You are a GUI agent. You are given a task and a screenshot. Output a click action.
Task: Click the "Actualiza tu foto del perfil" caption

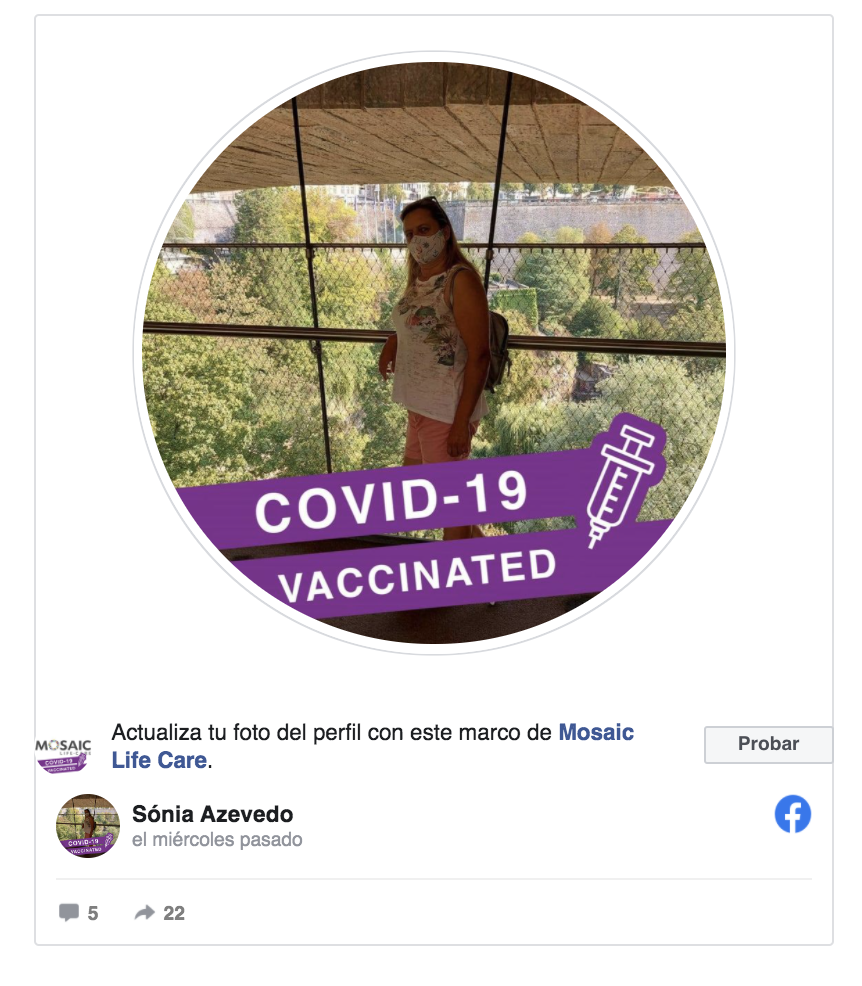(330, 732)
